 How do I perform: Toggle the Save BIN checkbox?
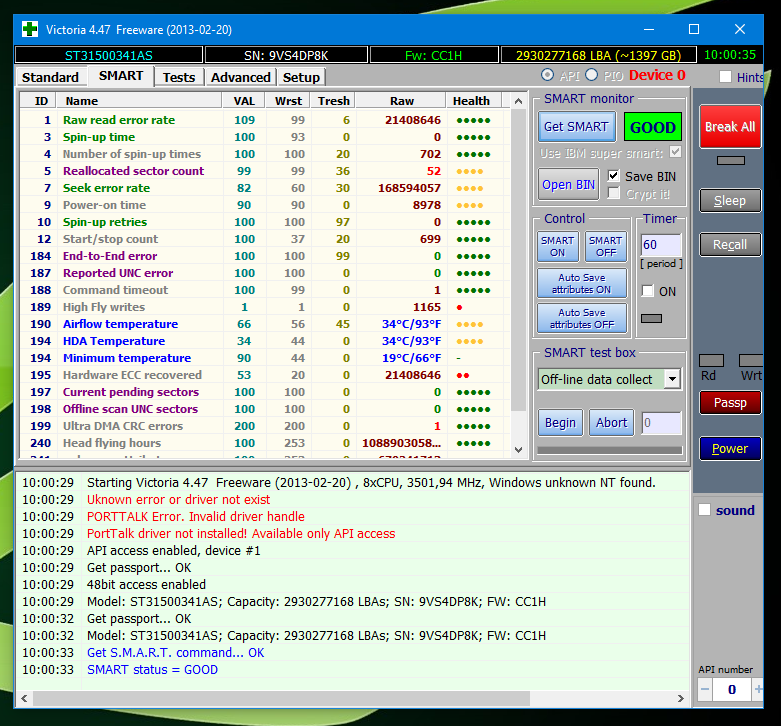[x=614, y=176]
